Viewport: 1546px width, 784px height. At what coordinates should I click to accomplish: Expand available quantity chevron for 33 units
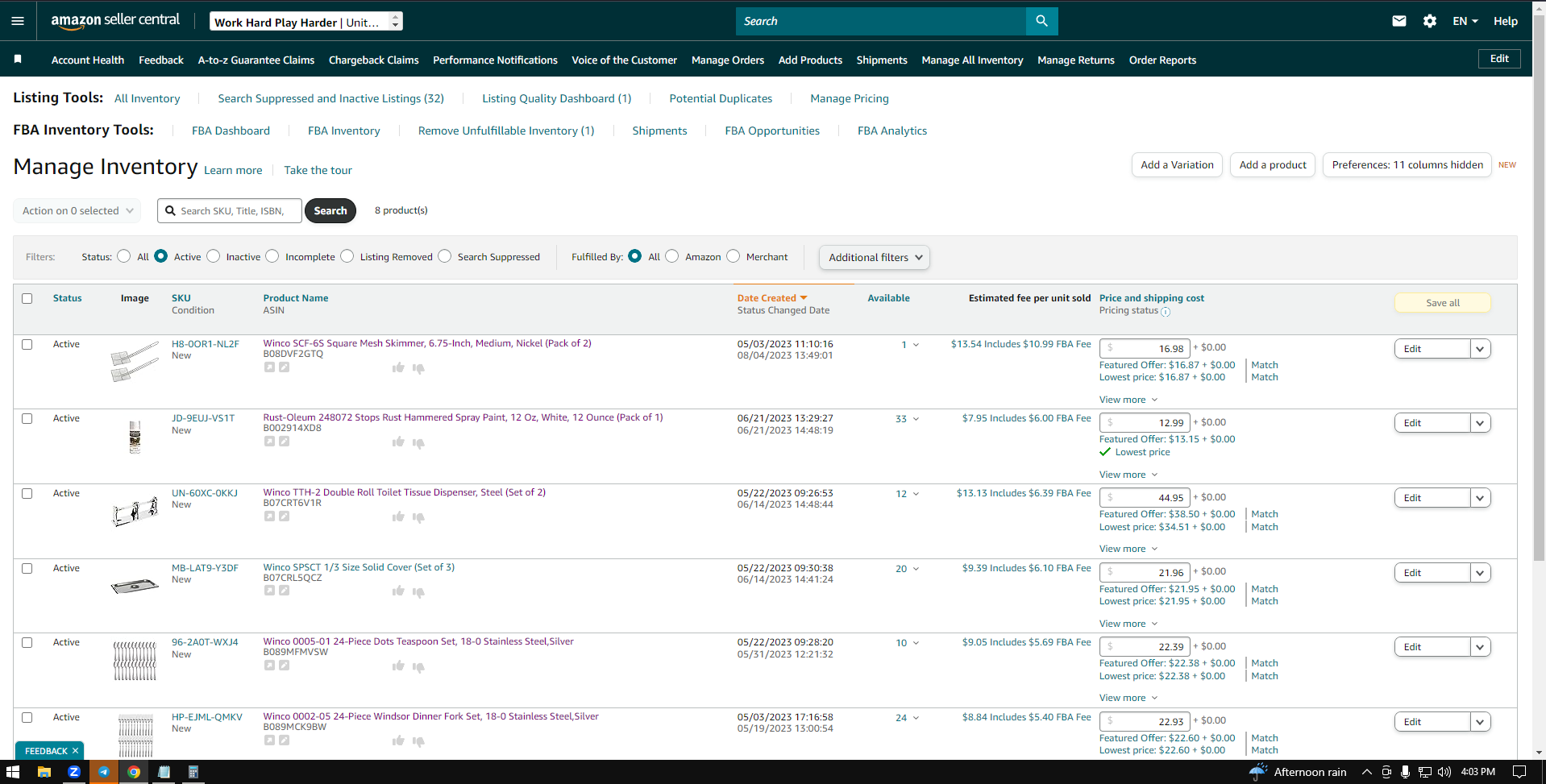tap(916, 419)
